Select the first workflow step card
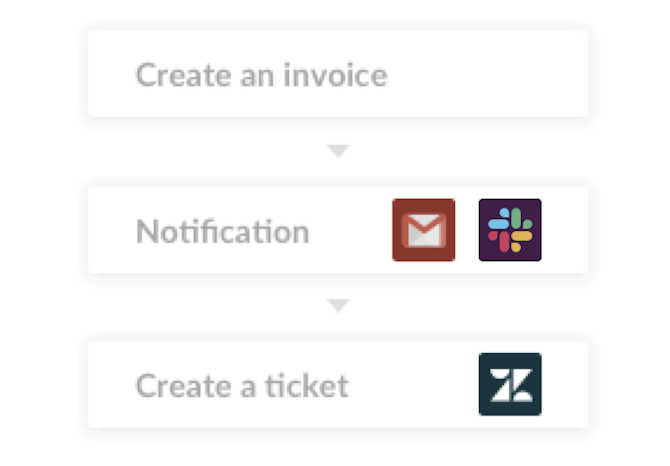The height and width of the screenshot is (466, 670). [x=338, y=73]
